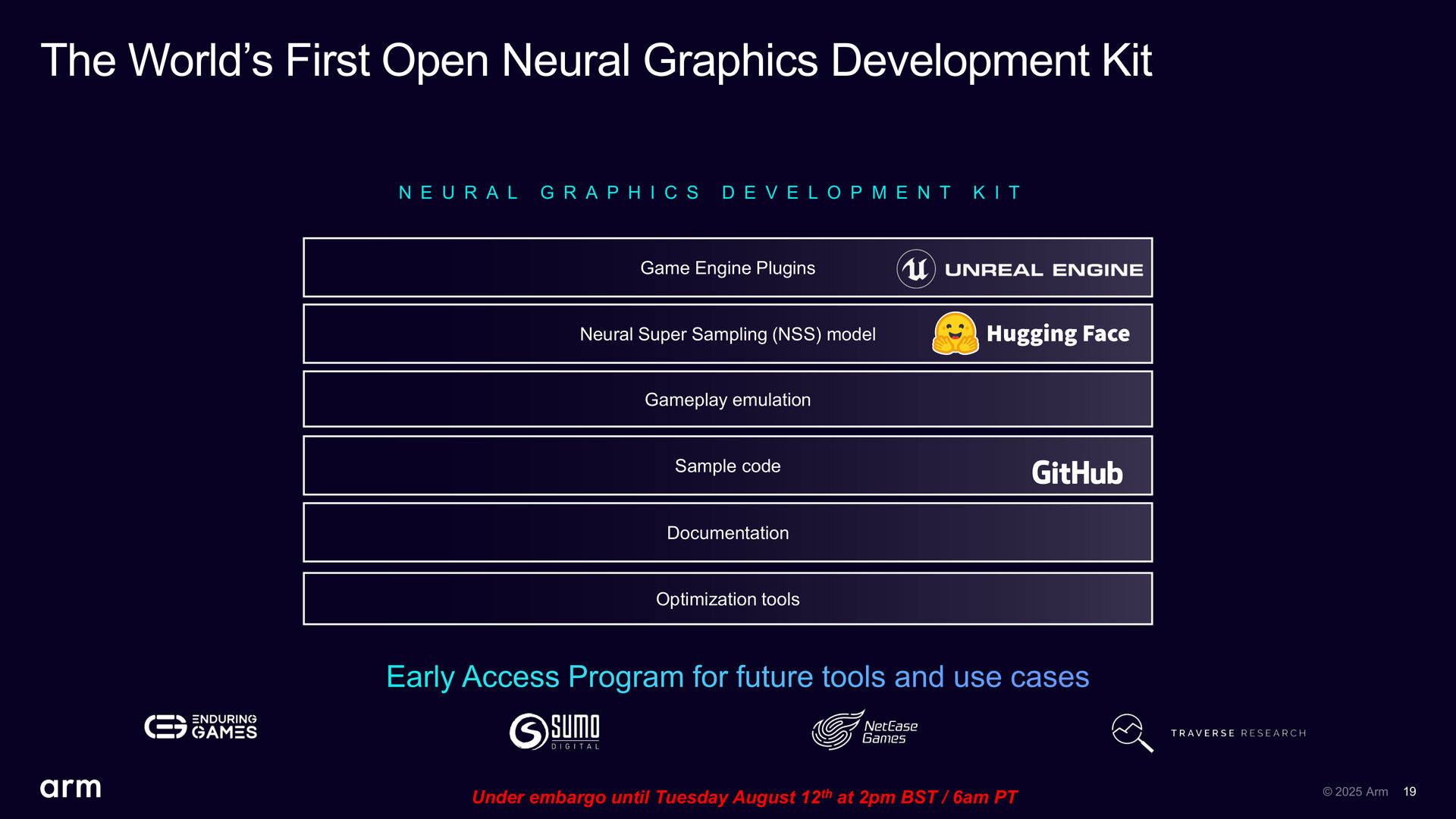1456x819 pixels.
Task: Click slide page number 19
Action: (1410, 792)
